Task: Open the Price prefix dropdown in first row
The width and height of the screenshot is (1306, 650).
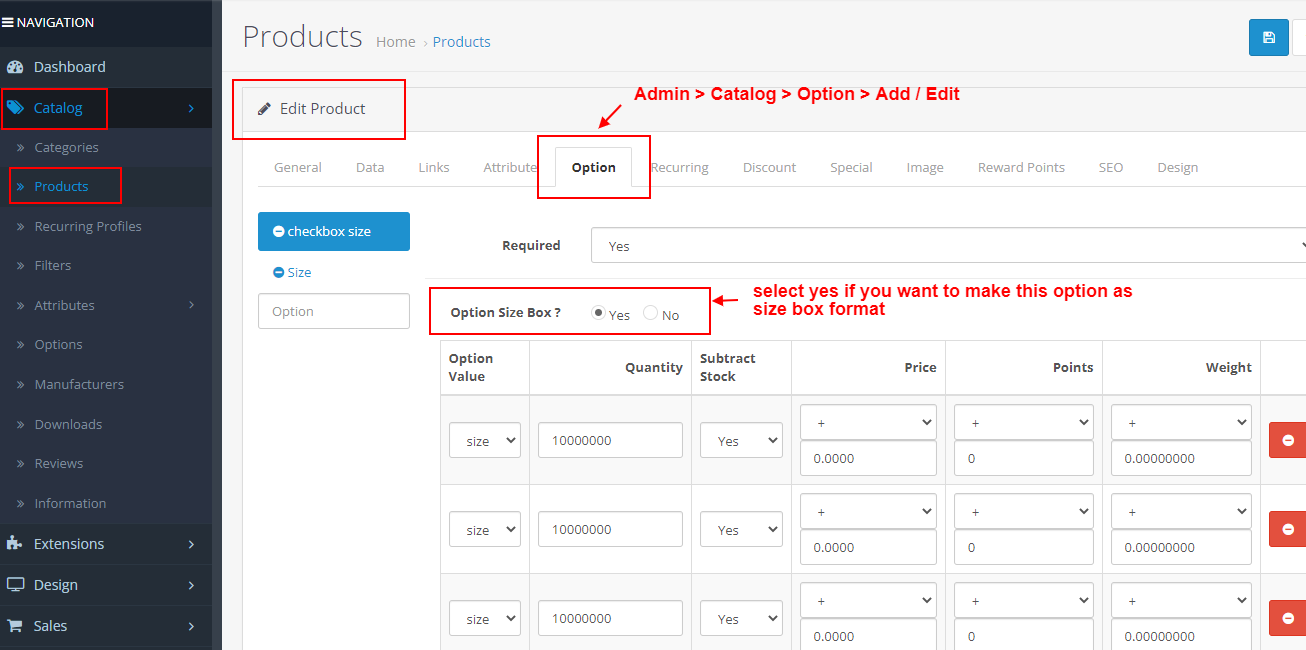Action: click(x=868, y=421)
